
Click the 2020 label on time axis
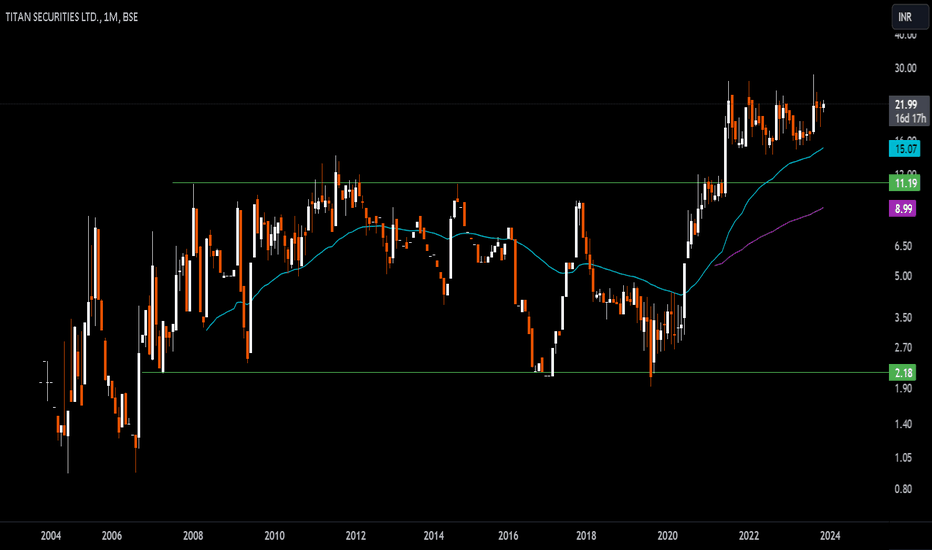[667, 536]
